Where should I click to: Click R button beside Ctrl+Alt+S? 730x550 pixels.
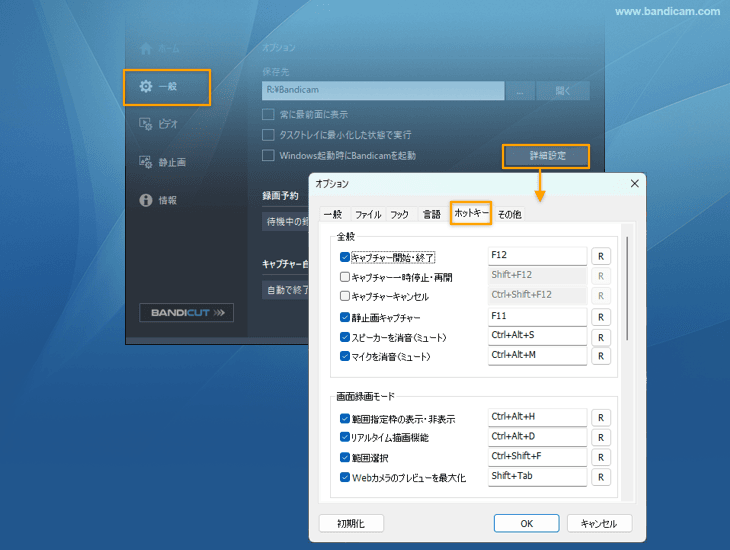click(x=601, y=337)
